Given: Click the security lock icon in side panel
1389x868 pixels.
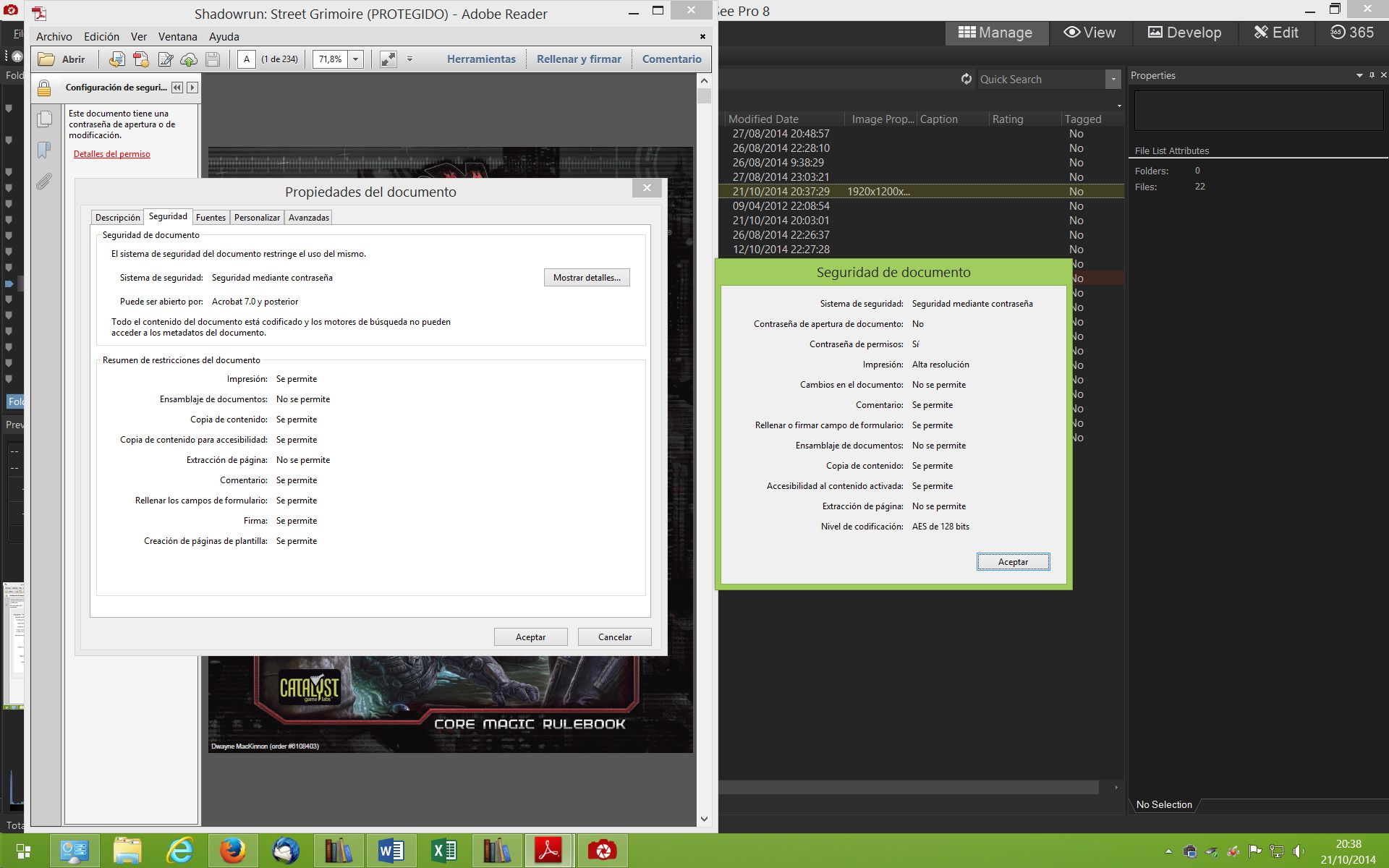Looking at the screenshot, I should [x=44, y=88].
